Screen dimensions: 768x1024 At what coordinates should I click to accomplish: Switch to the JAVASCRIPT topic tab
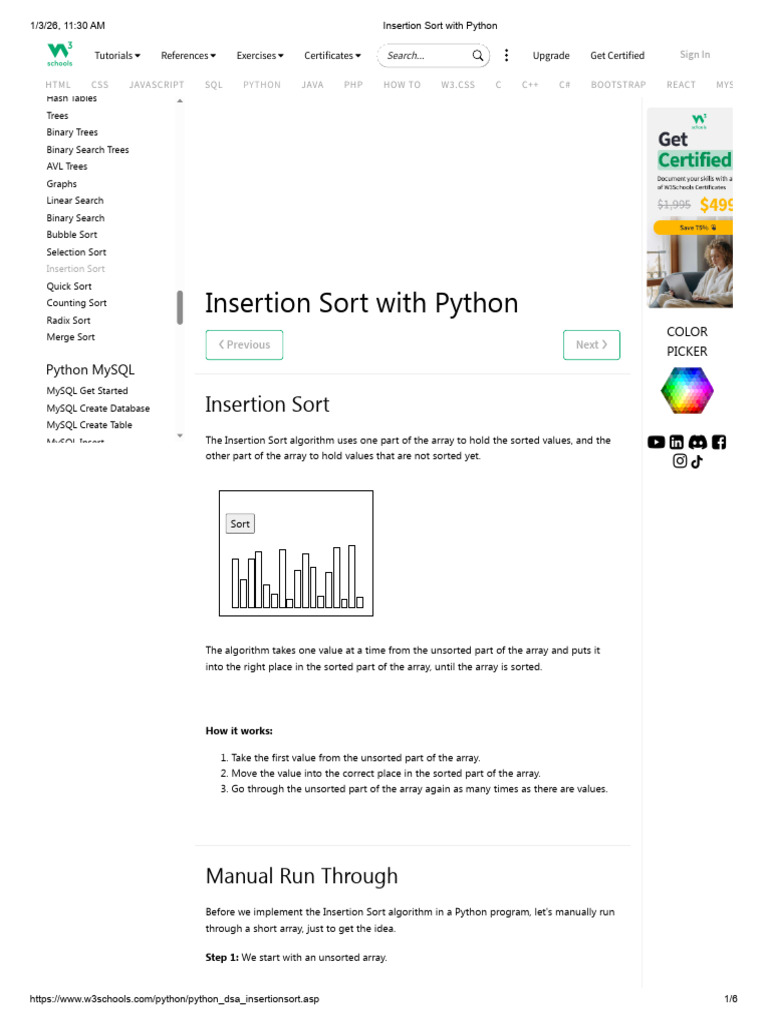click(x=157, y=85)
